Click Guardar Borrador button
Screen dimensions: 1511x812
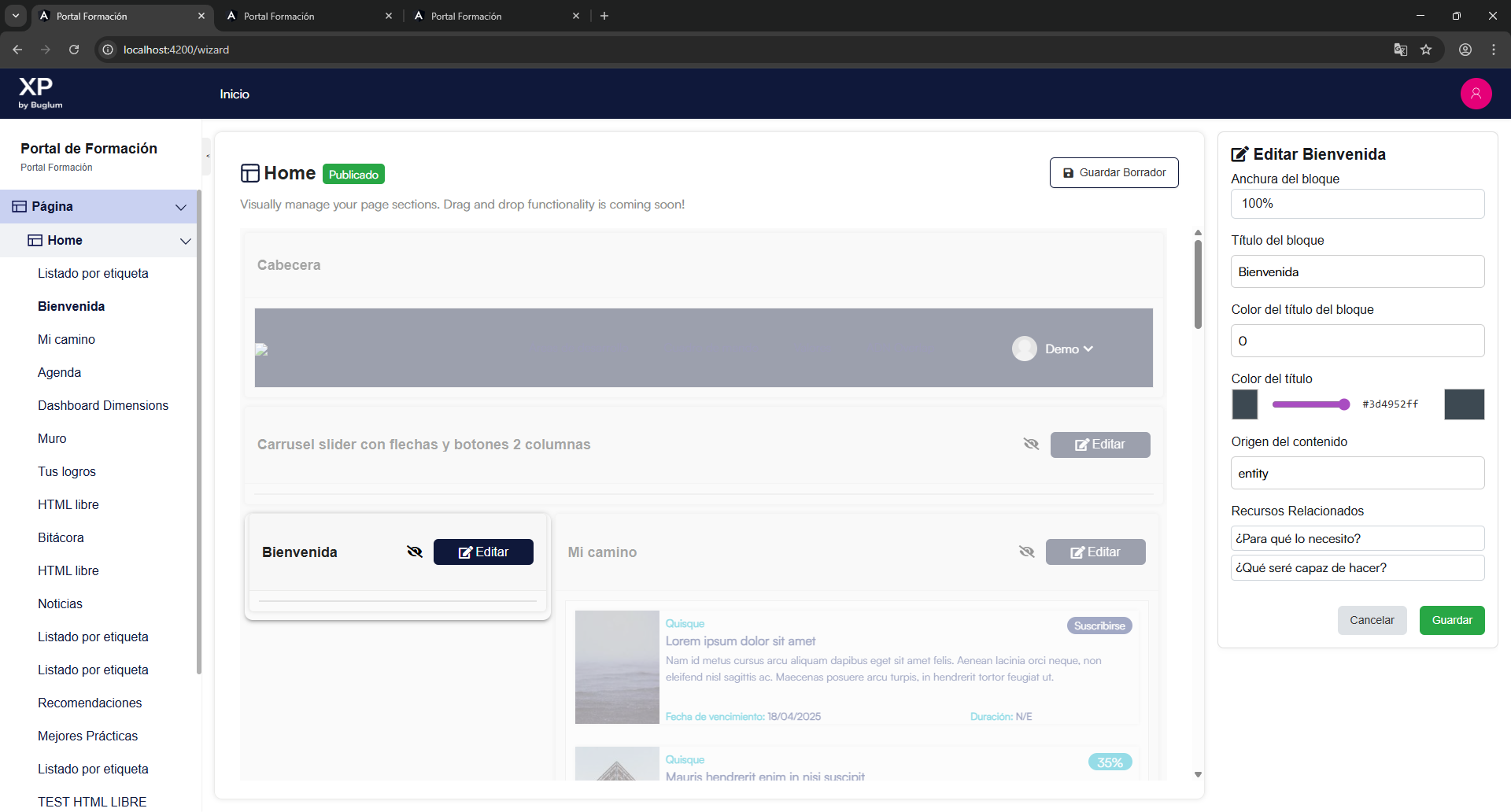(x=1114, y=172)
